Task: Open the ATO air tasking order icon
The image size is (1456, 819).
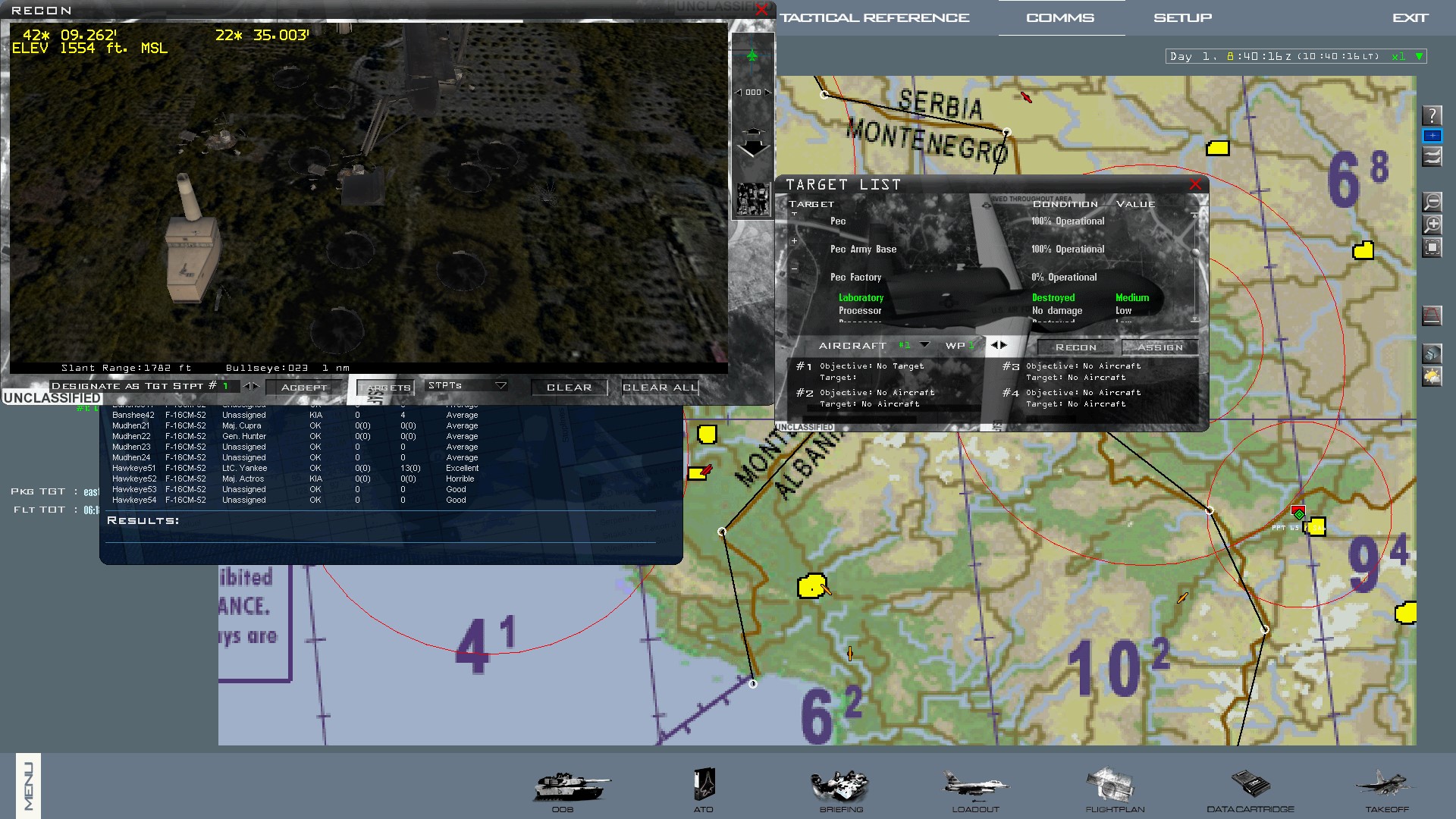Action: (704, 789)
